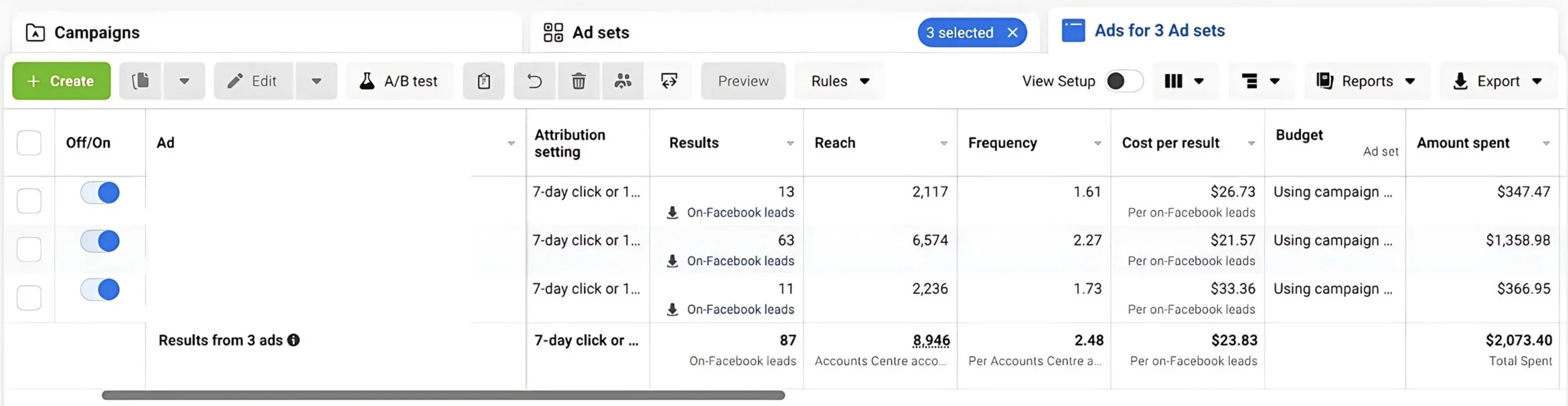Enable the View Setup switch
Viewport: 1568px width, 406px height.
pos(1124,81)
